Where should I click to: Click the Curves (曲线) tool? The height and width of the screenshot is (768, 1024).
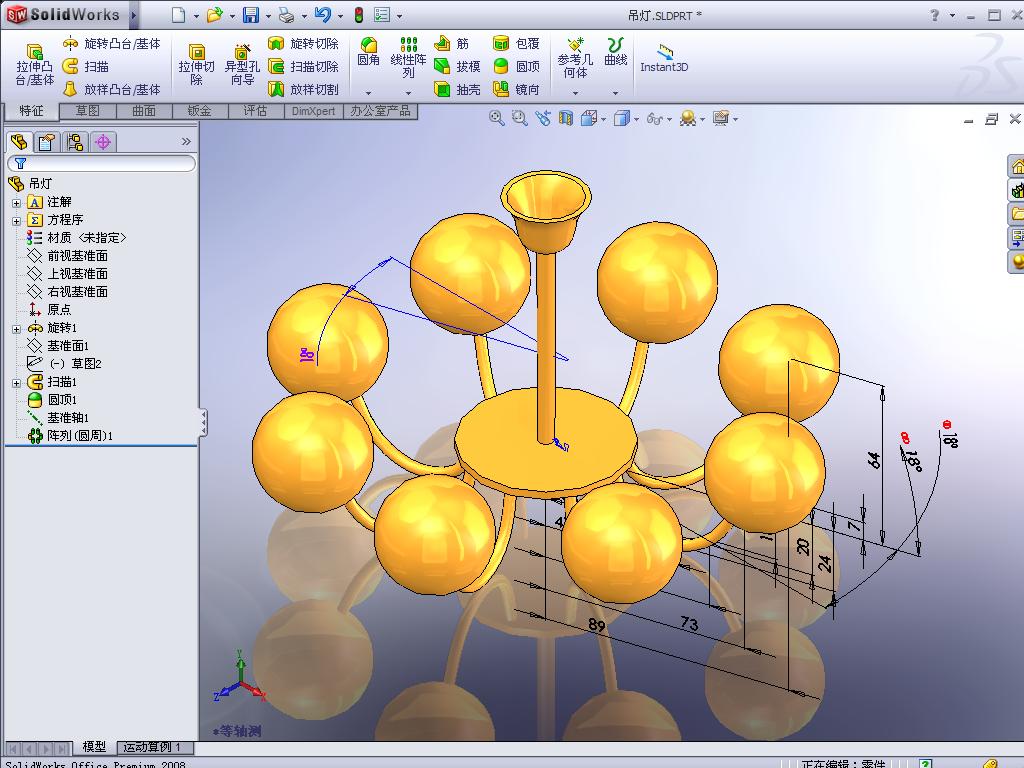pyautogui.click(x=615, y=52)
